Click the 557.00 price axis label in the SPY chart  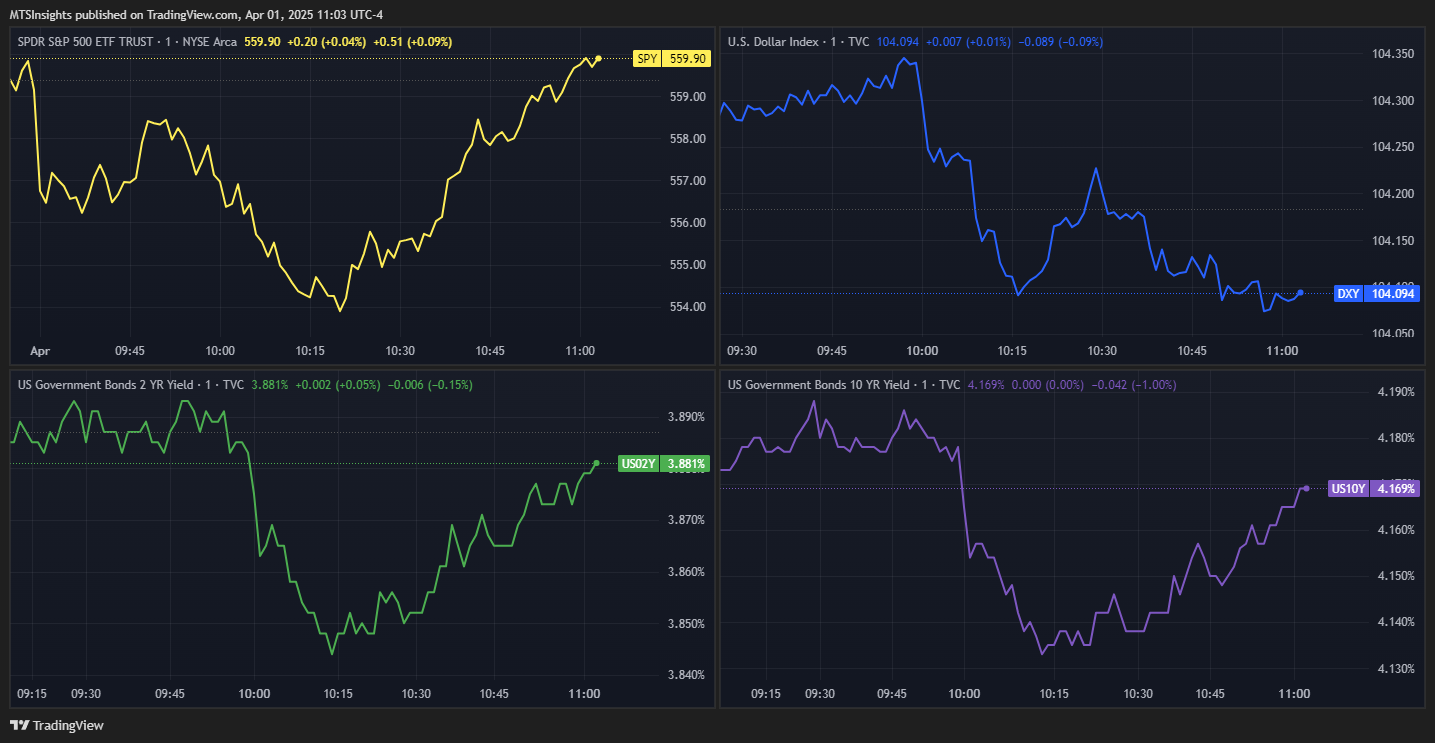(x=687, y=181)
